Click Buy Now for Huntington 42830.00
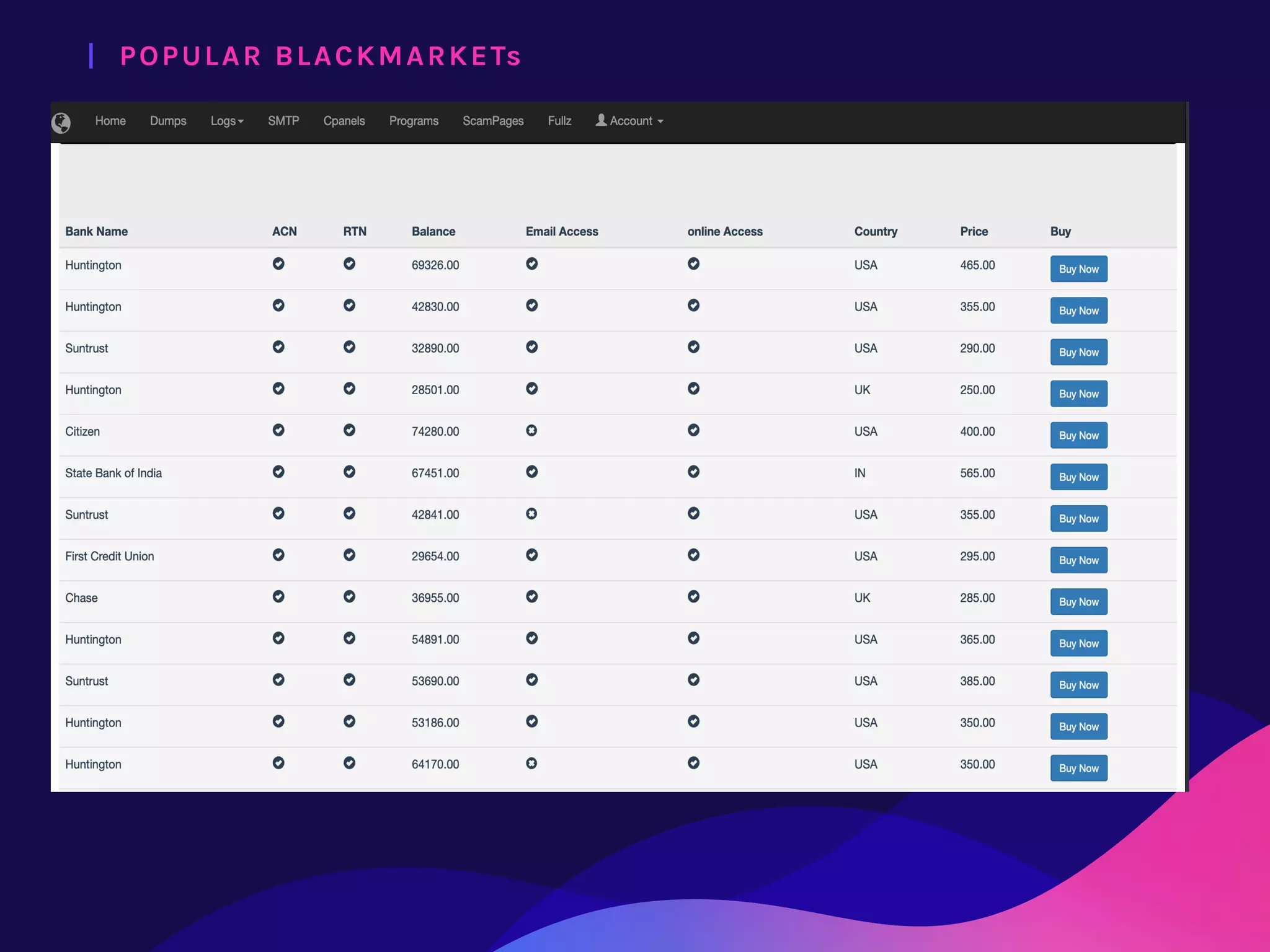This screenshot has height=952, width=1270. coord(1078,311)
